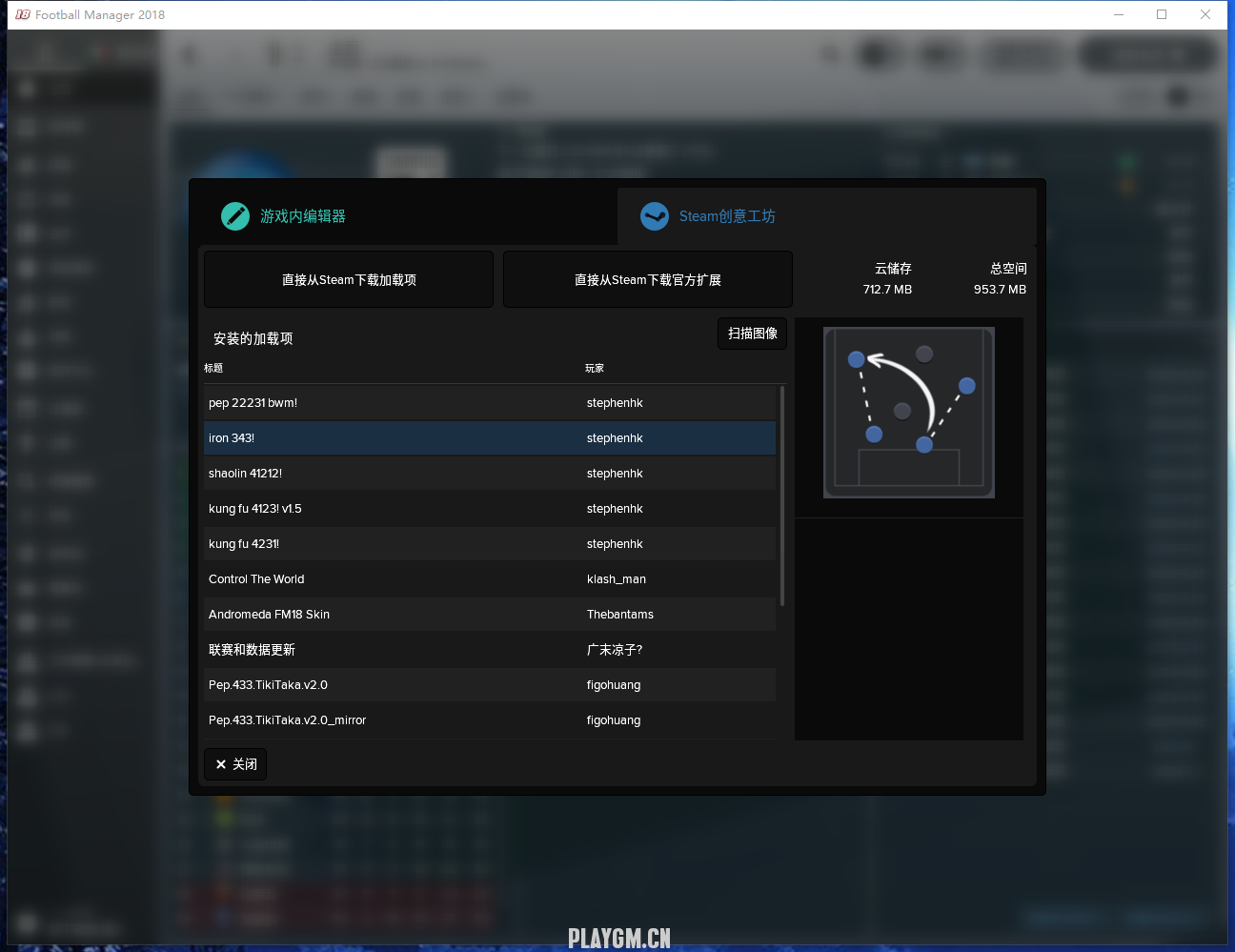Select the iron 343! row
Image resolution: width=1235 pixels, height=952 pixels.
point(490,438)
